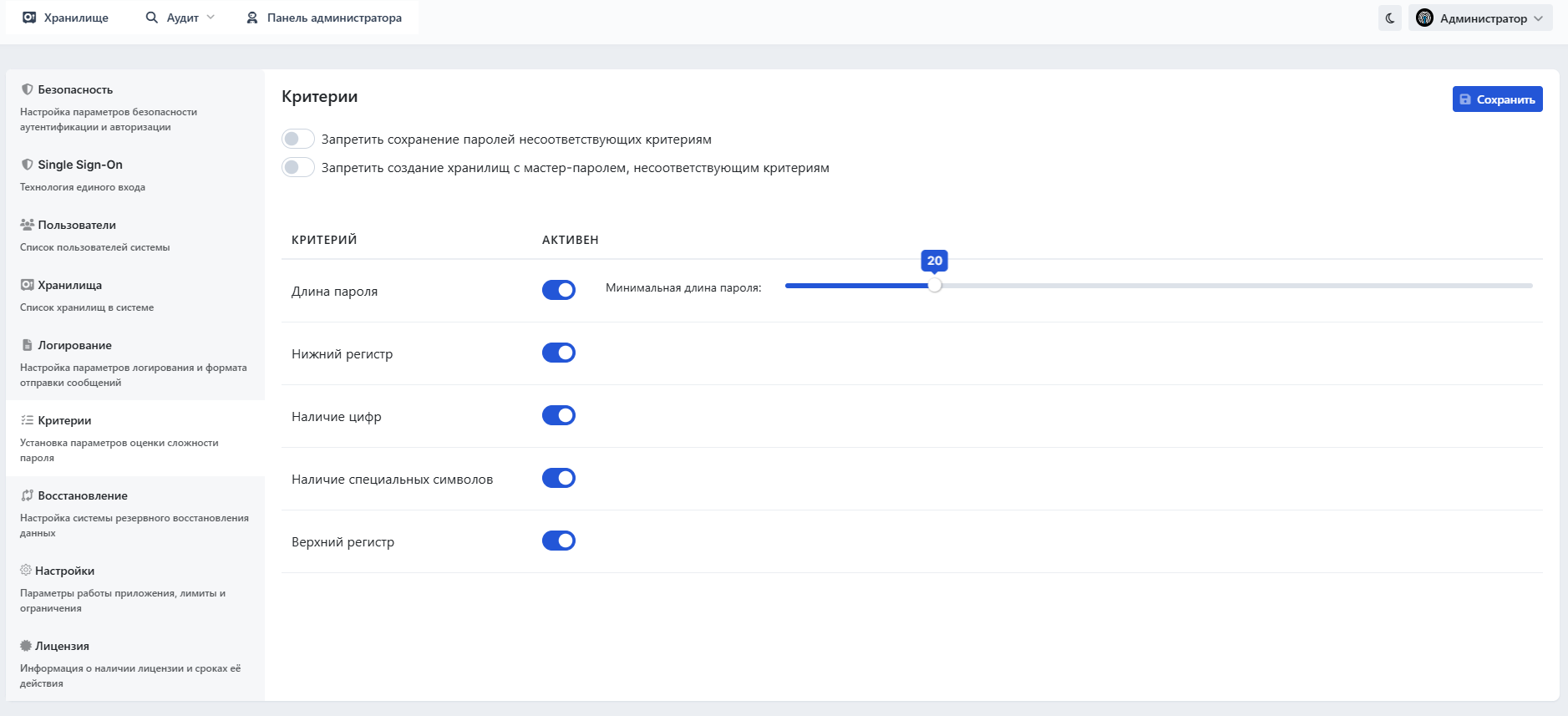
Task: Click the Пользователи group icon
Action: click(x=28, y=225)
